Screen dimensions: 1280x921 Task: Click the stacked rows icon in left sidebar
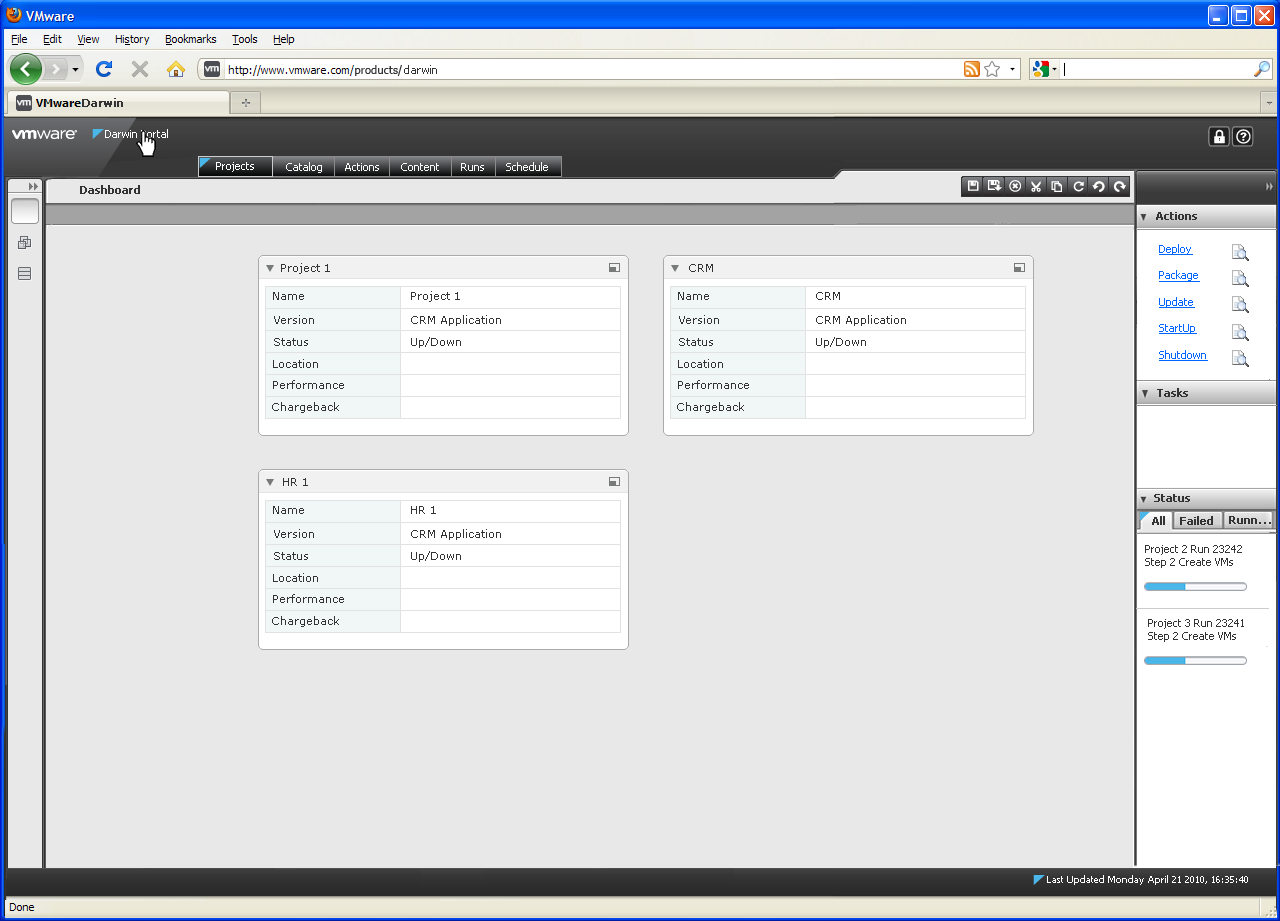(25, 274)
